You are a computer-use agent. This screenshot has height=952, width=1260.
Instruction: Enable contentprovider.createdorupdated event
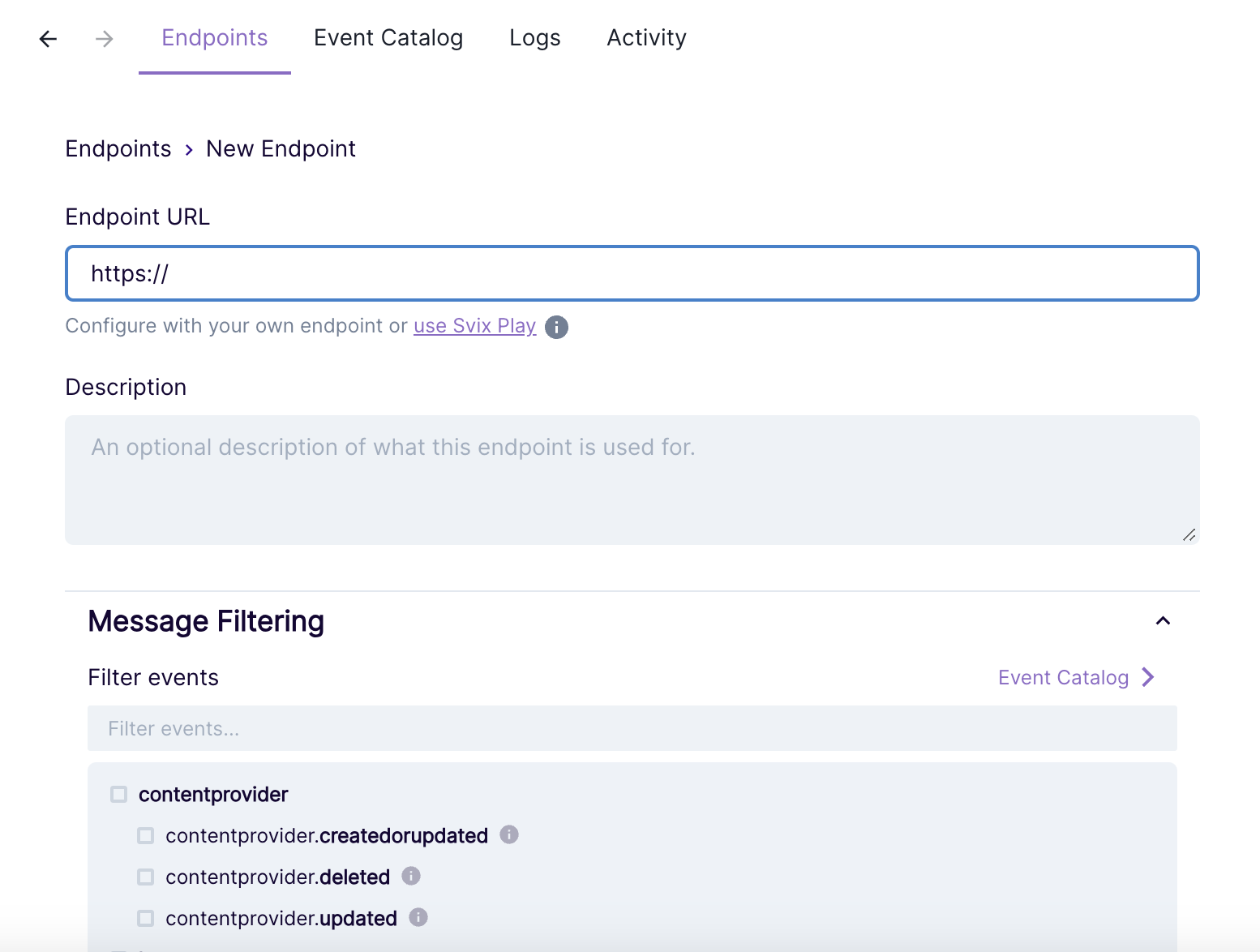tap(146, 835)
